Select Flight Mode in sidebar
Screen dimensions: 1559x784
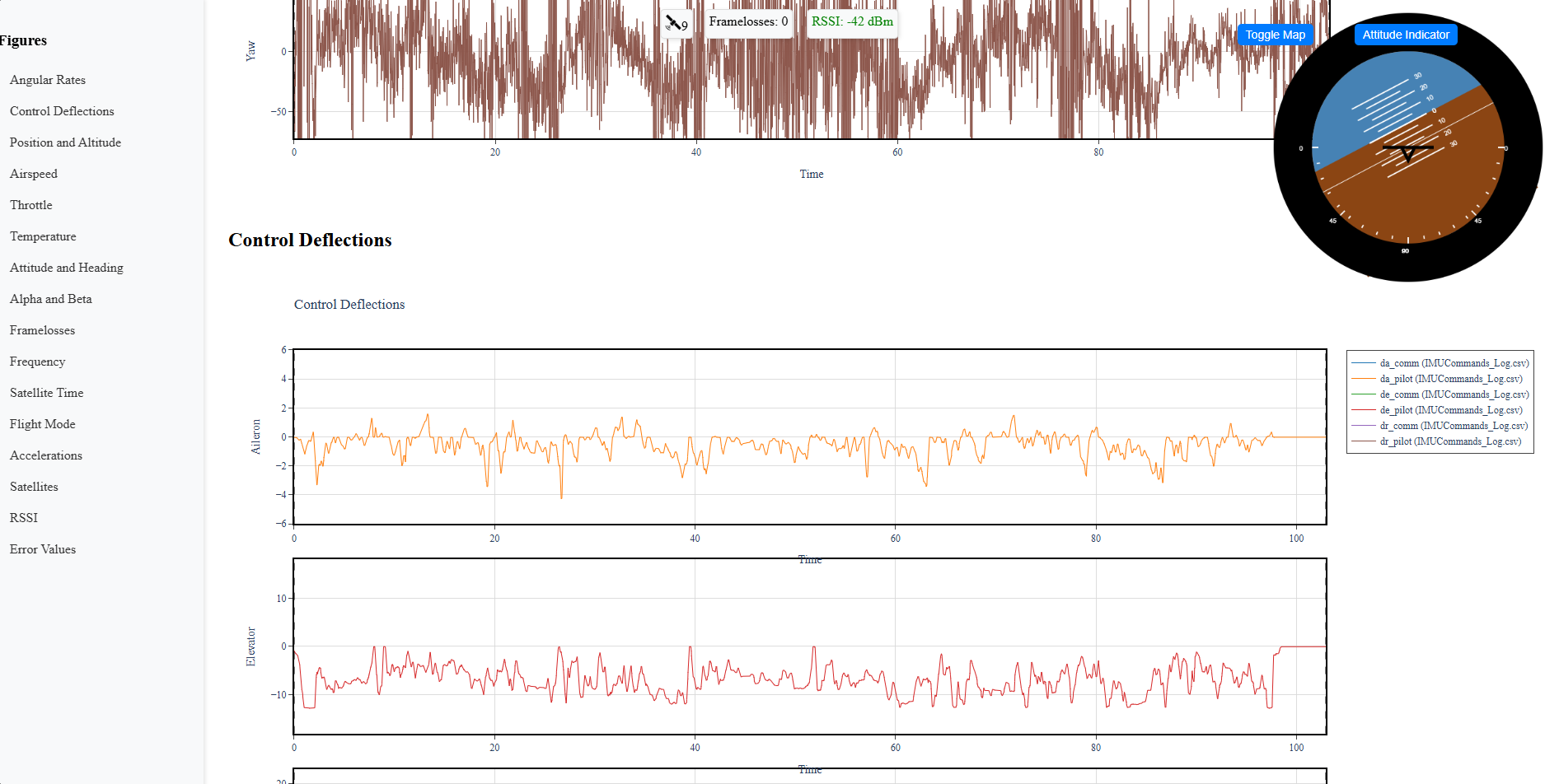[x=43, y=424]
